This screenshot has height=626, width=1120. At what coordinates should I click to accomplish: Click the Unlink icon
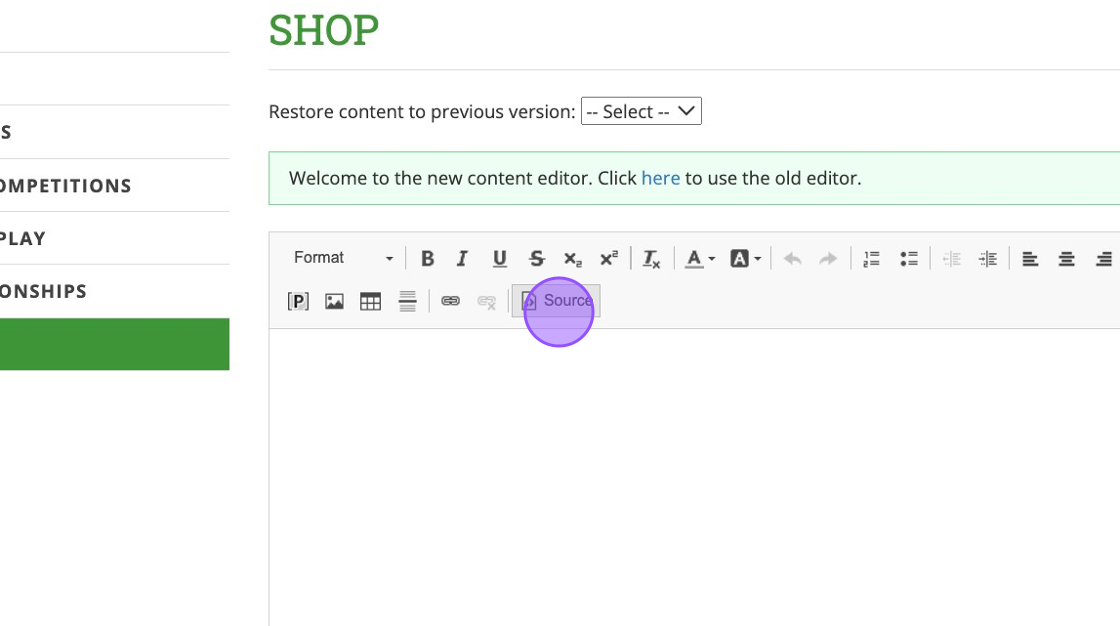pos(486,302)
